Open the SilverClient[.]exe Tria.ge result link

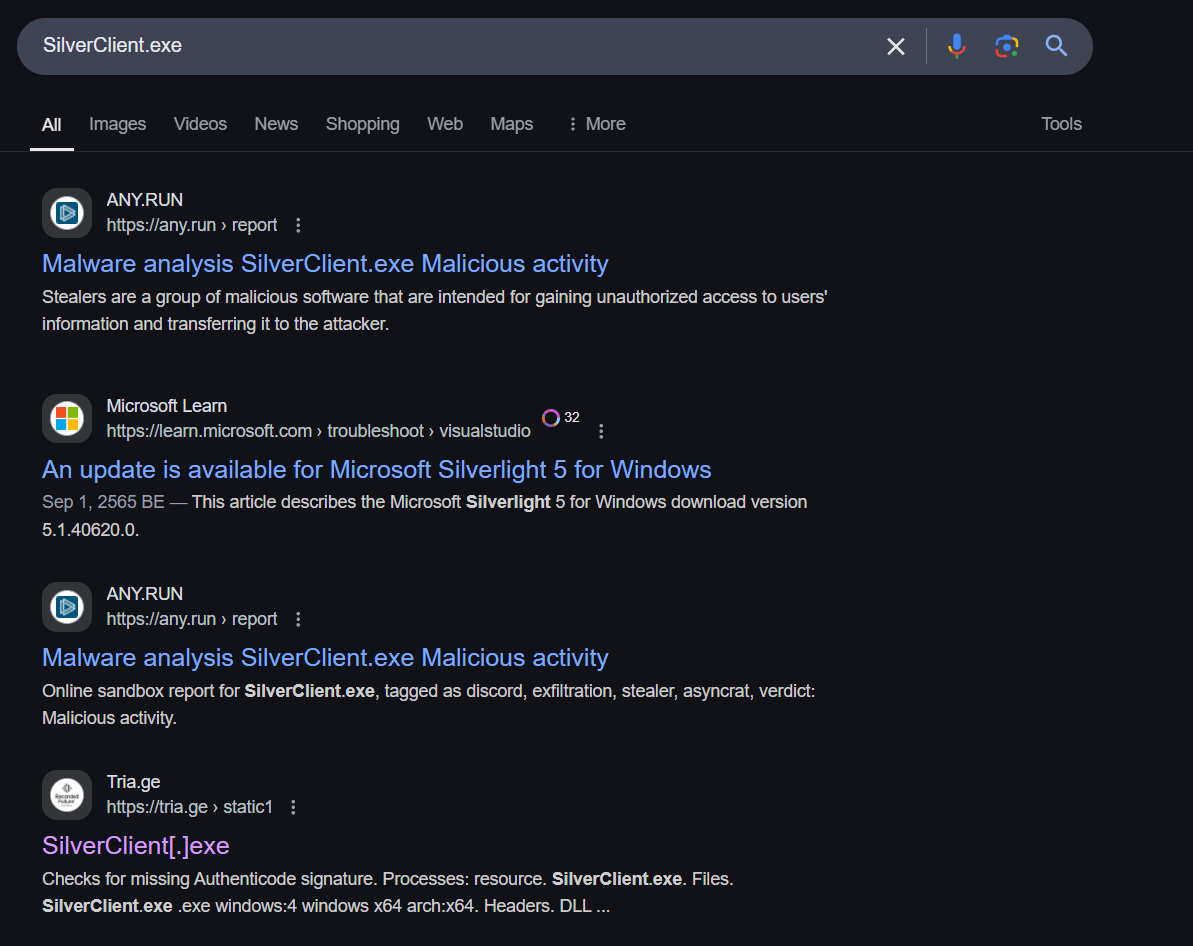coord(136,846)
